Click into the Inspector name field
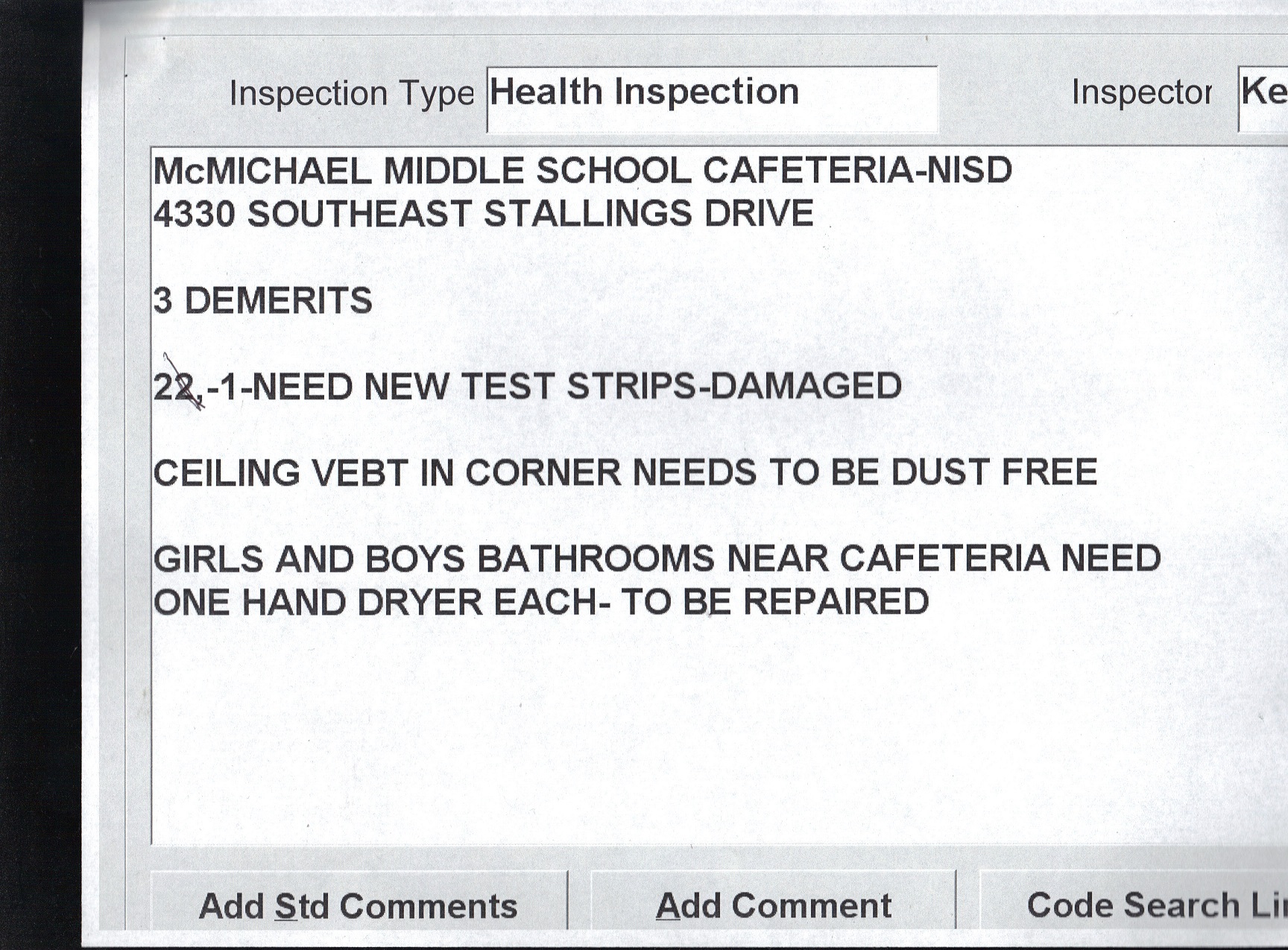The image size is (1288, 950). (x=1264, y=97)
